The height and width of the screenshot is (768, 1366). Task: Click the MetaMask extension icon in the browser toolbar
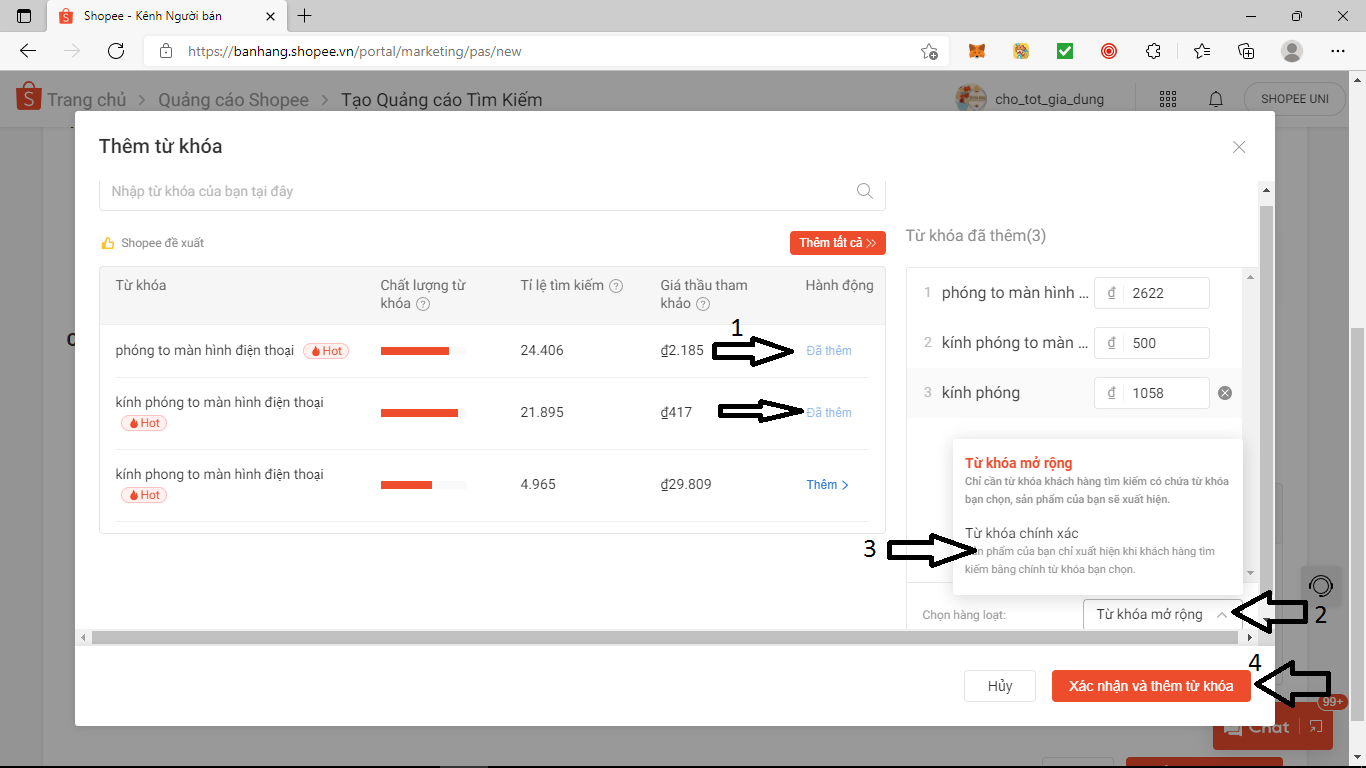coord(976,50)
